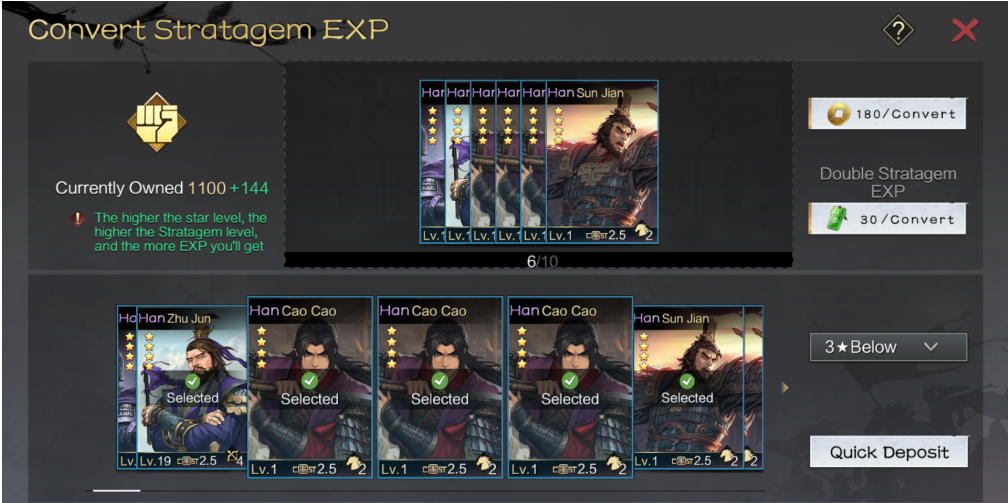Click the Quick Deposit button

coord(889,452)
